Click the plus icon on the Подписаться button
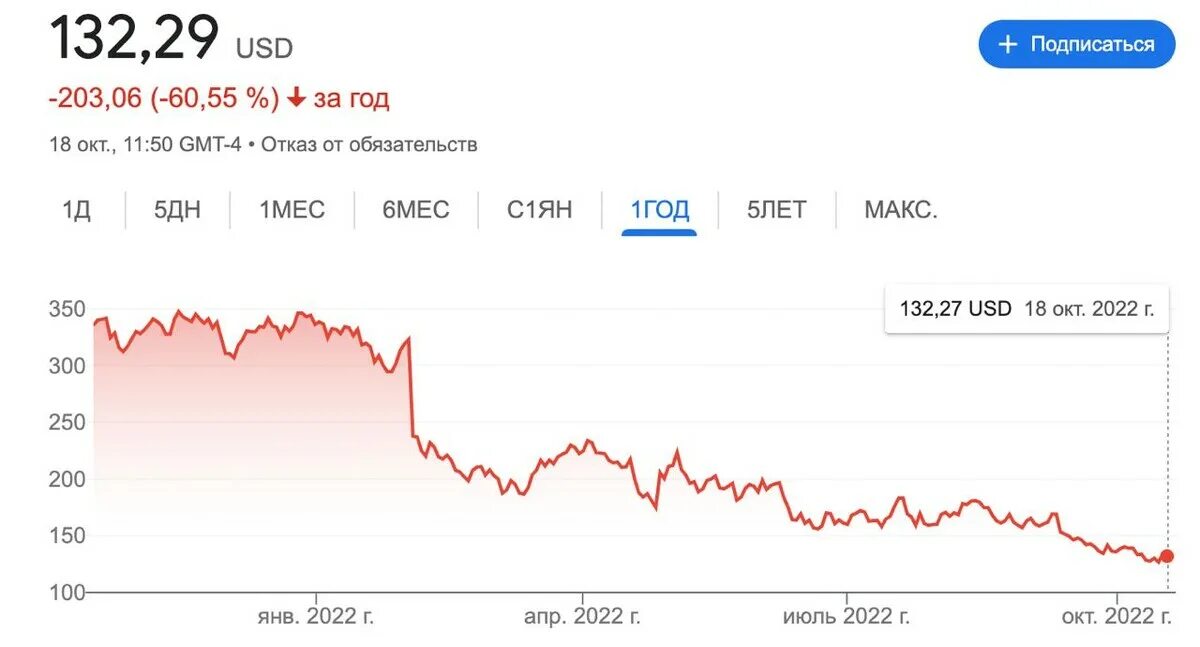Screen dimensions: 1200x647 [x=1008, y=44]
